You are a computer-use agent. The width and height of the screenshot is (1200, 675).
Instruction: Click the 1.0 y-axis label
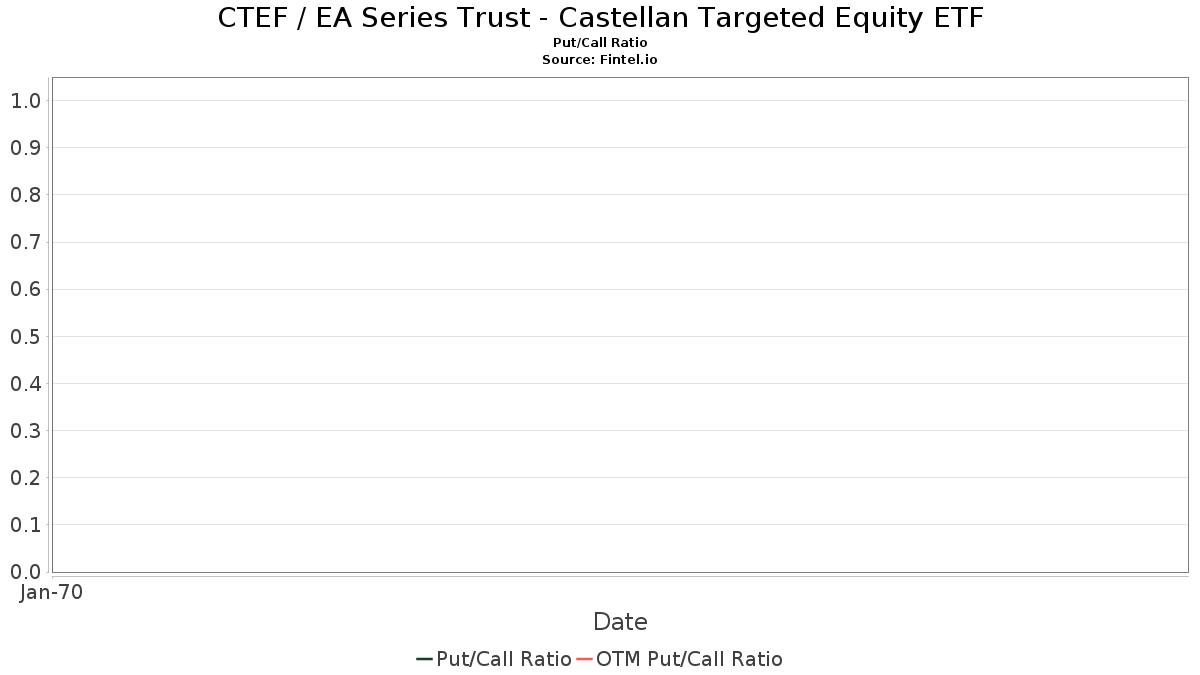(x=26, y=100)
